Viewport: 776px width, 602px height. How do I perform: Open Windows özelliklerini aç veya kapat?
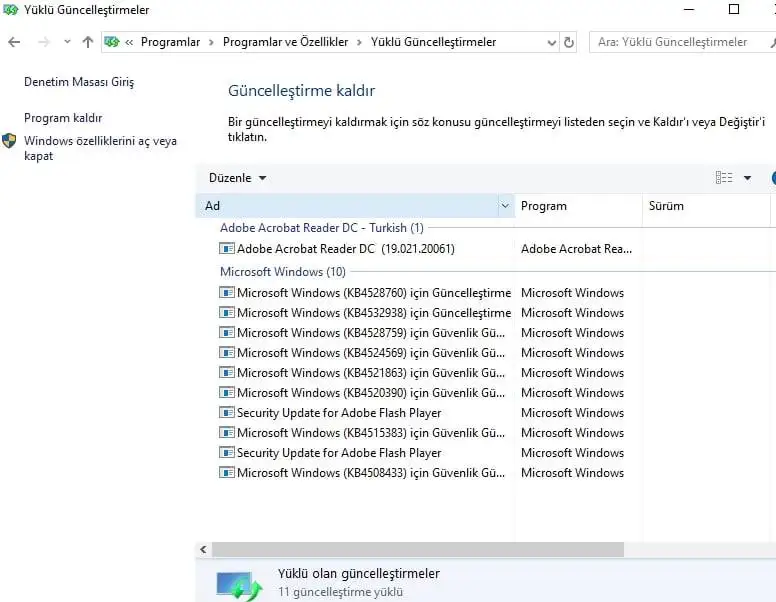(x=100, y=148)
